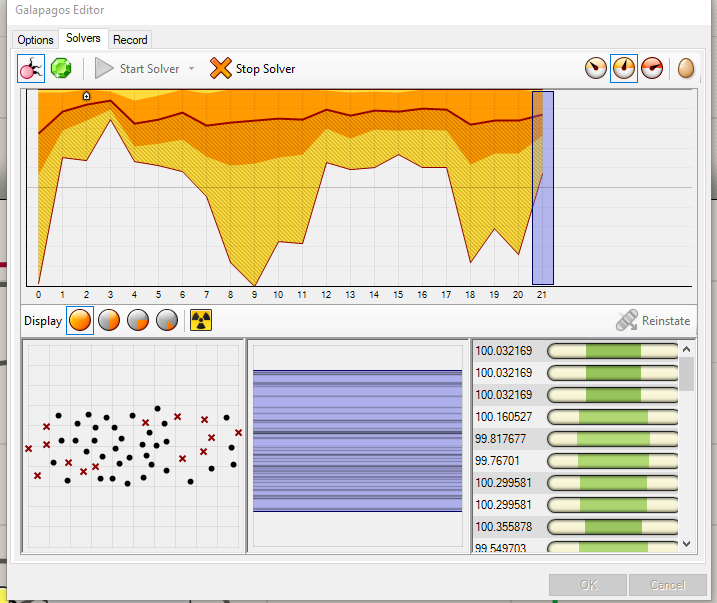Click the small marker icon near generation 2

pos(86,96)
